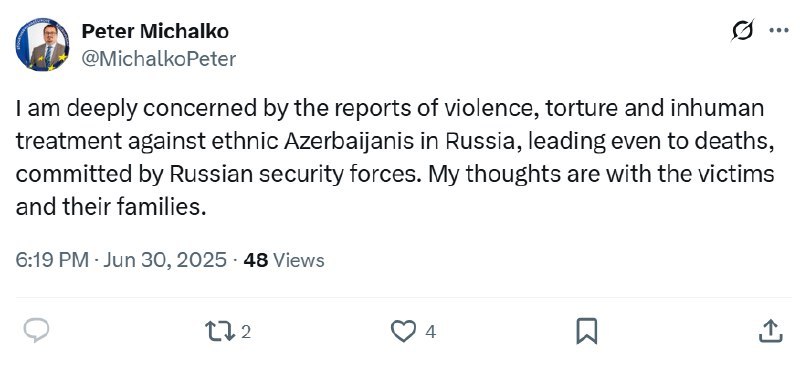Viewport: 800px width, 371px height.
Task: Click the display name Peter Michalko
Action: tap(155, 32)
